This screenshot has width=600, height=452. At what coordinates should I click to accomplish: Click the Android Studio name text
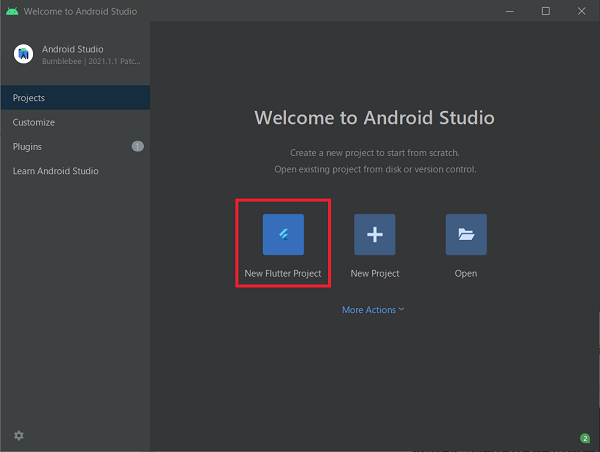(73, 49)
